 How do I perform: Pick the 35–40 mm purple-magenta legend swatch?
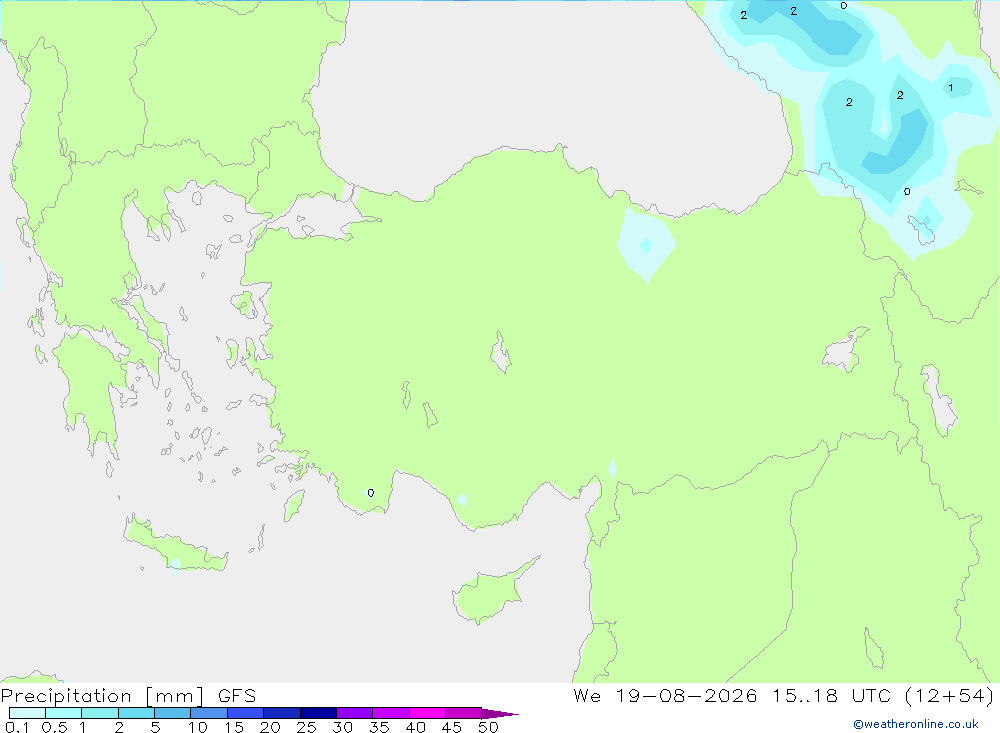[391, 713]
